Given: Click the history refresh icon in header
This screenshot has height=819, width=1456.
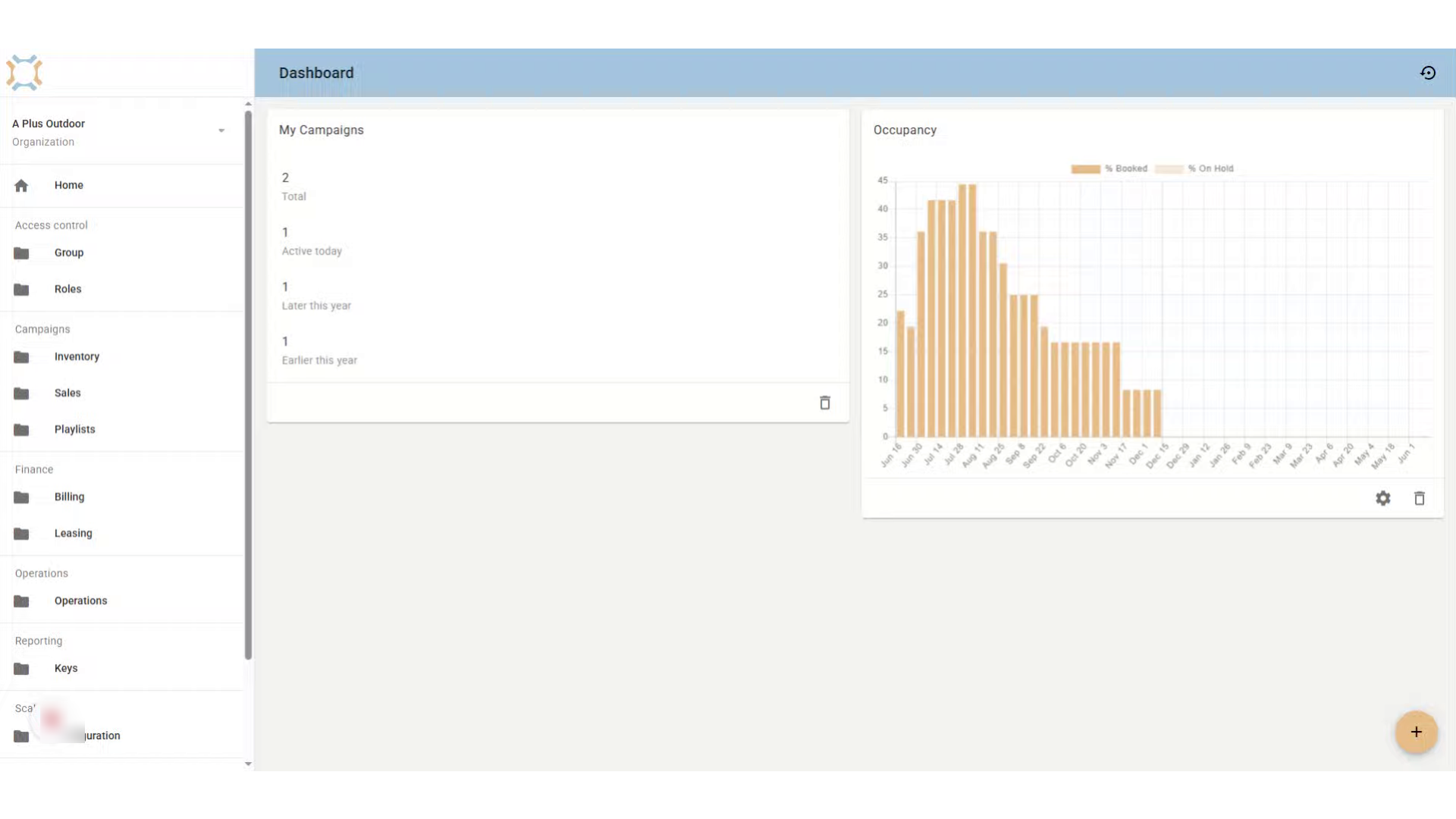Looking at the screenshot, I should [x=1428, y=73].
